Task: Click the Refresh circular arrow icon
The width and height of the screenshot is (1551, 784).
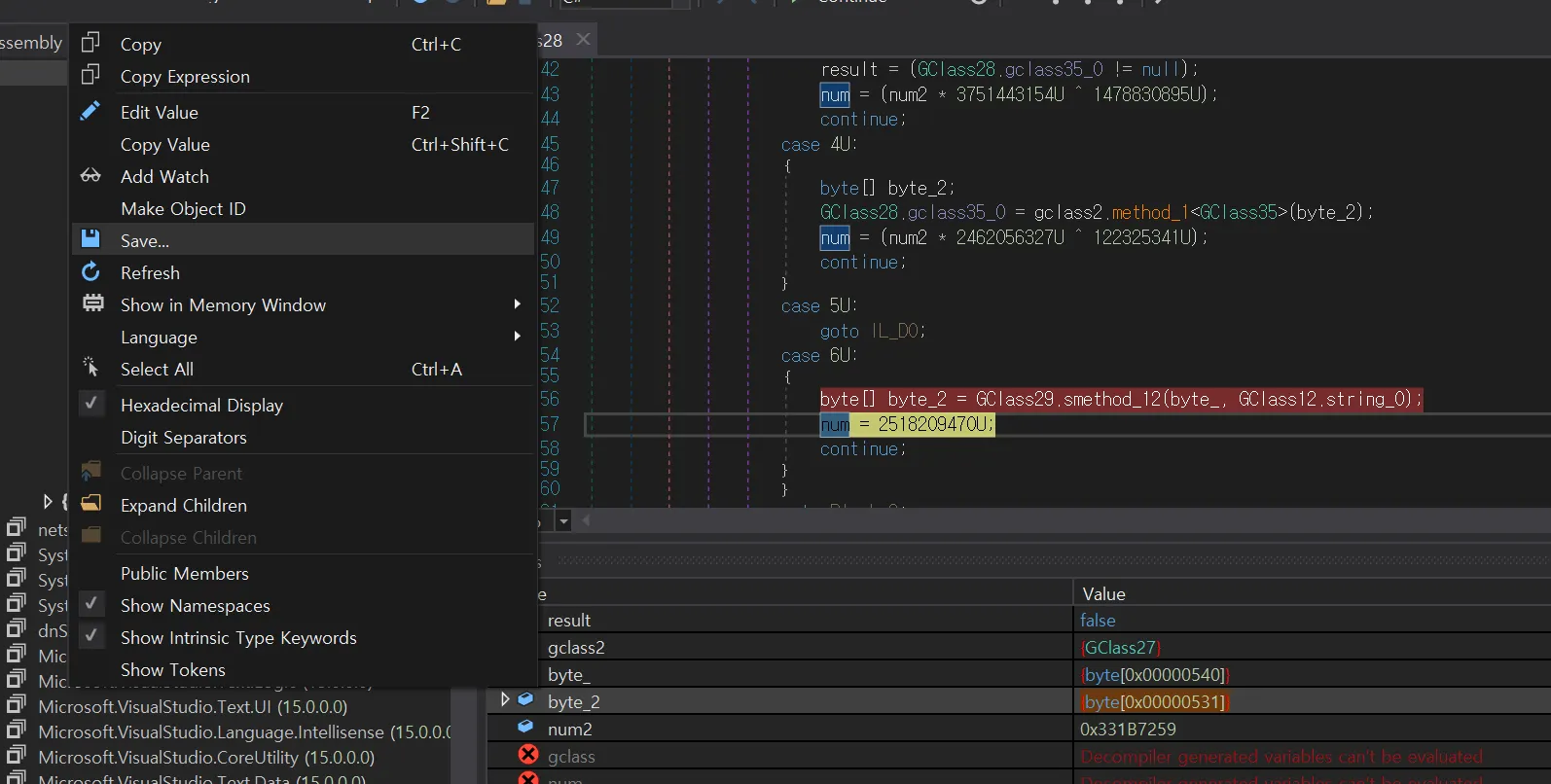Action: pyautogui.click(x=90, y=272)
